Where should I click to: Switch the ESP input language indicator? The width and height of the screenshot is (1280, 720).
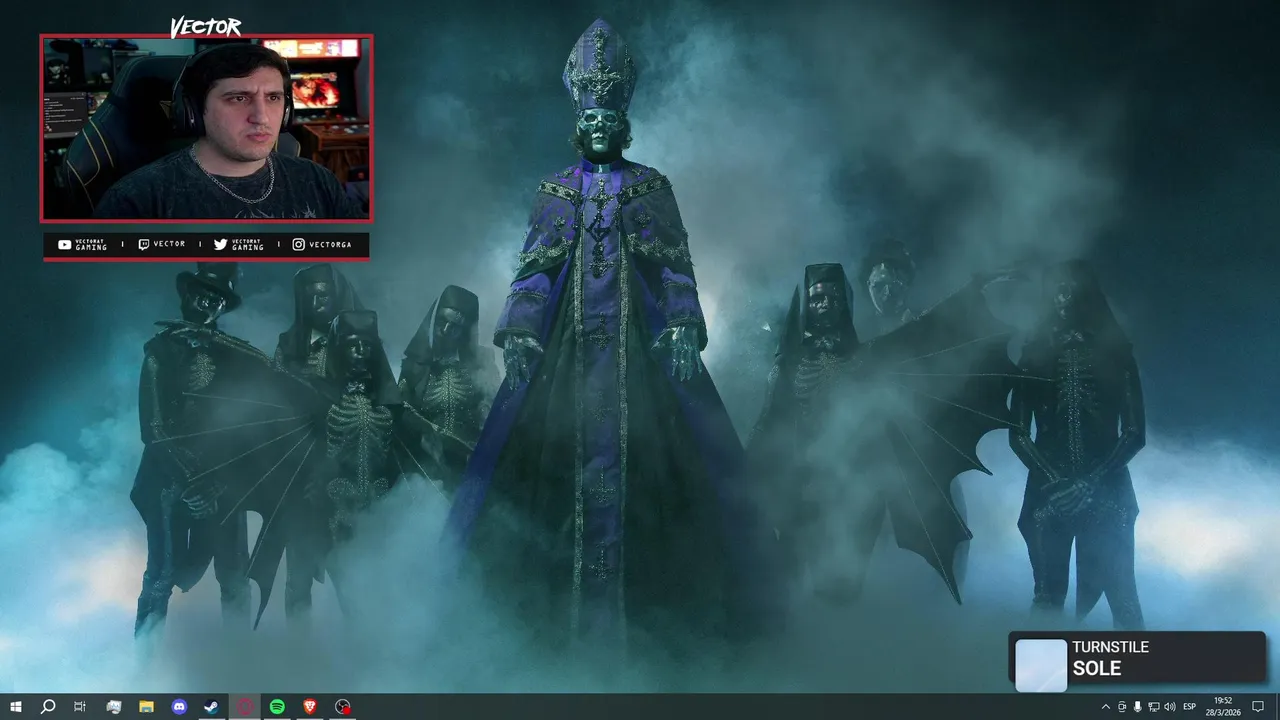pos(1190,707)
